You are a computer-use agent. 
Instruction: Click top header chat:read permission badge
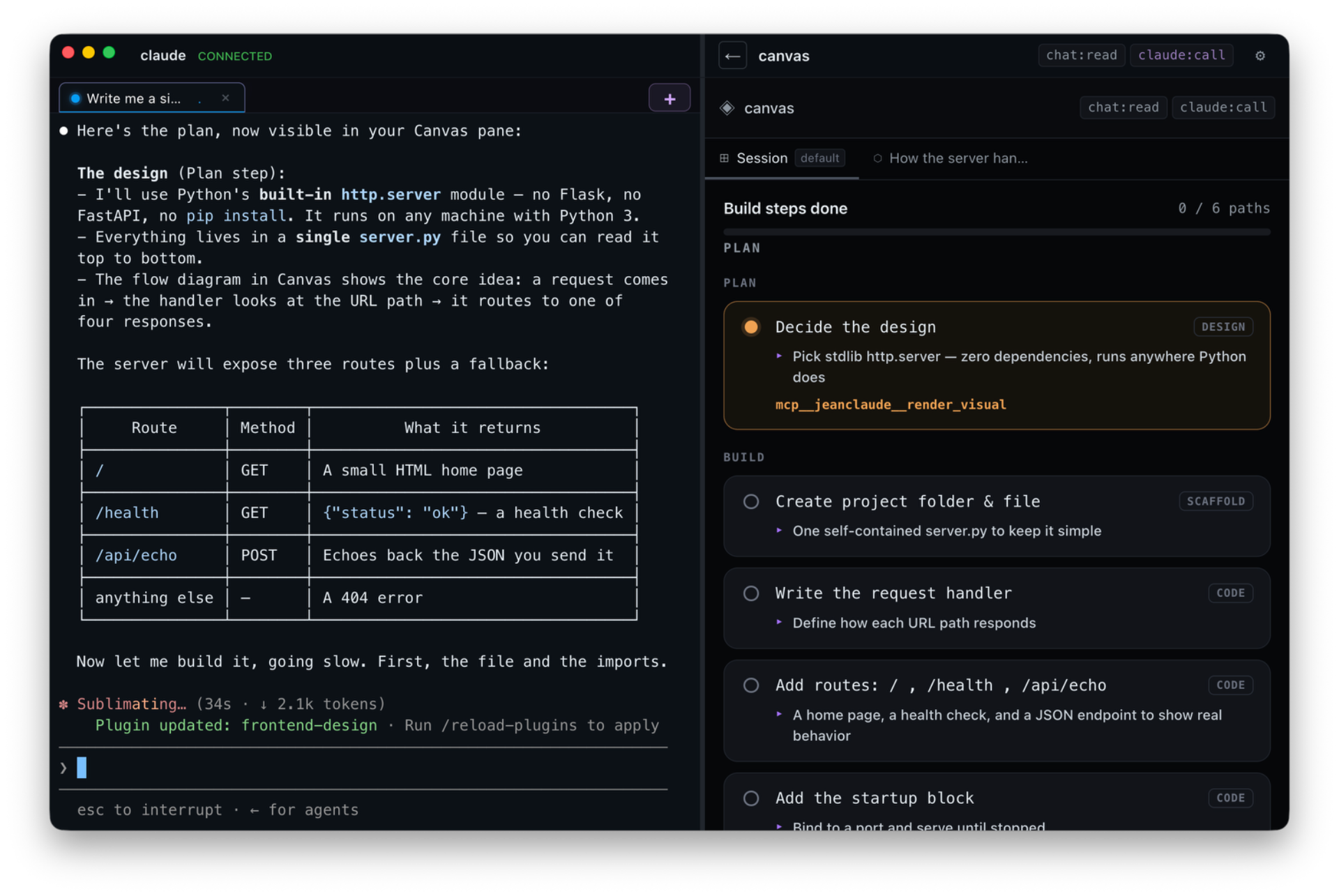pos(1081,55)
